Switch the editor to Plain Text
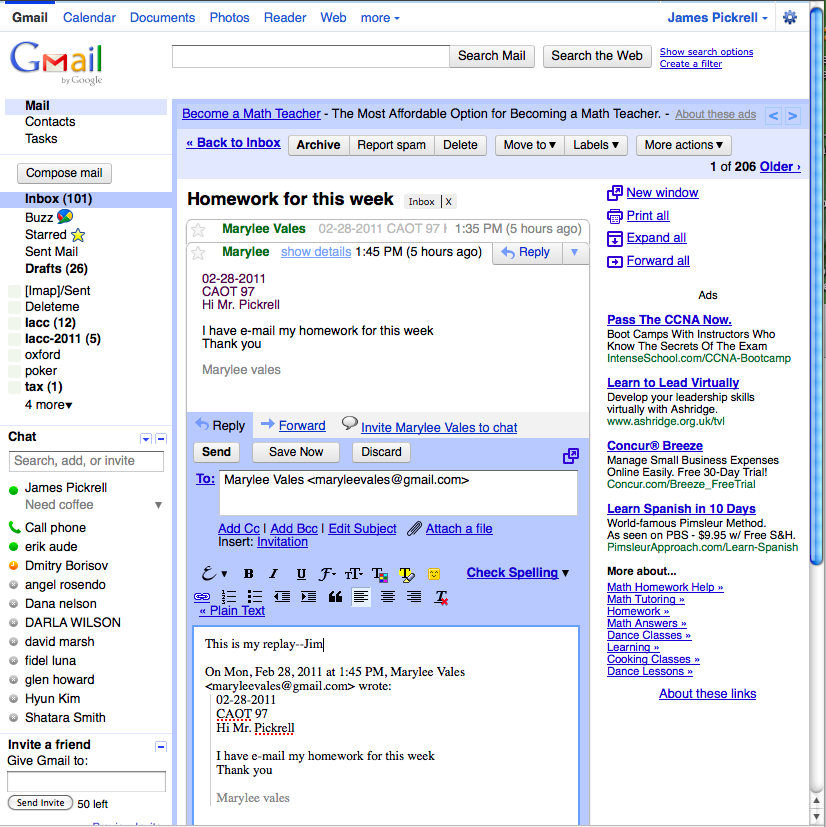Screen dimensions: 826x827 pyautogui.click(x=232, y=611)
